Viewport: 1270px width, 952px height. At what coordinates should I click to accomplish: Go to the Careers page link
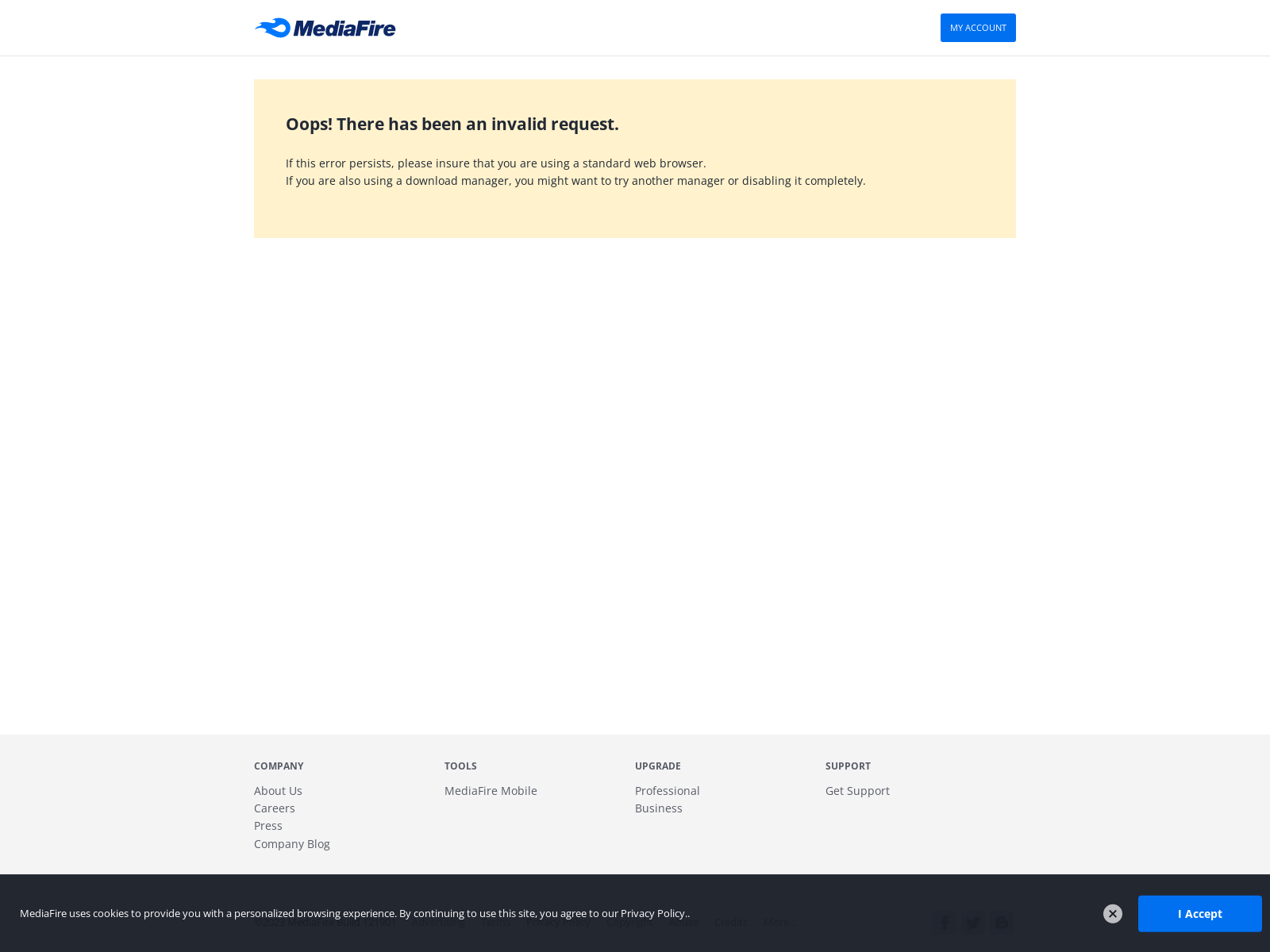tap(275, 808)
